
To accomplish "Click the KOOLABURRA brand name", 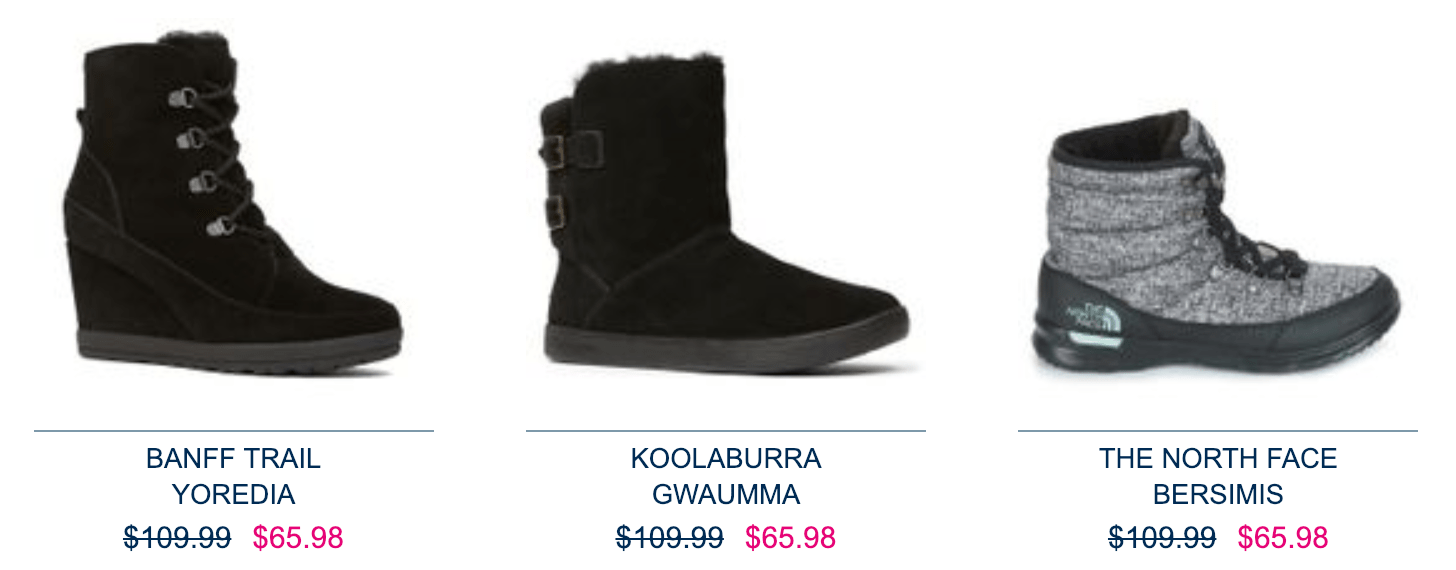I will click(726, 459).
